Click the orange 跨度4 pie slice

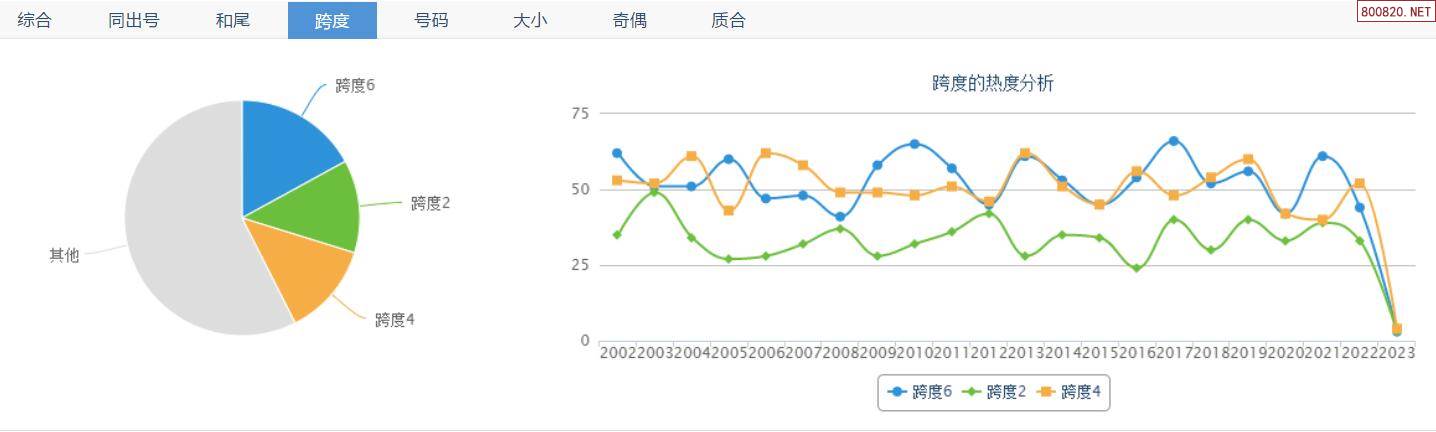(300, 265)
